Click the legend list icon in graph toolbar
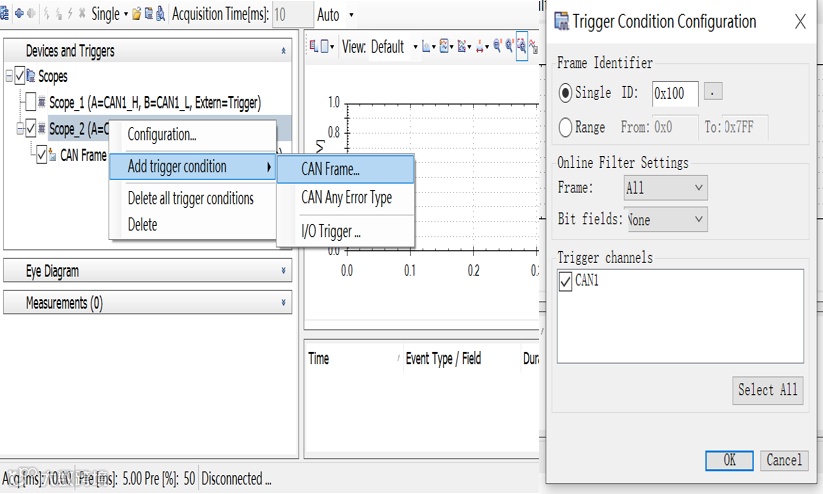Image resolution: width=823 pixels, height=494 pixels. click(313, 47)
